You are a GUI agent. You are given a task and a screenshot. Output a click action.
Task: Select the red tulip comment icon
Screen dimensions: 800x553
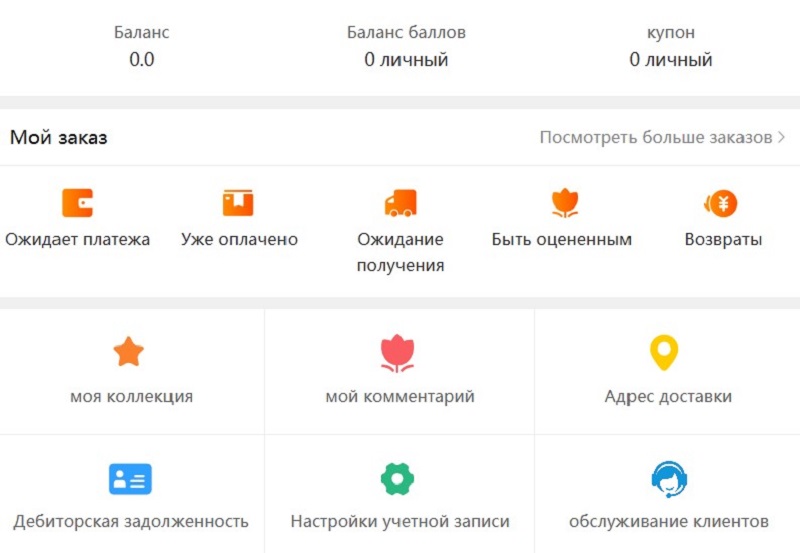[397, 354]
